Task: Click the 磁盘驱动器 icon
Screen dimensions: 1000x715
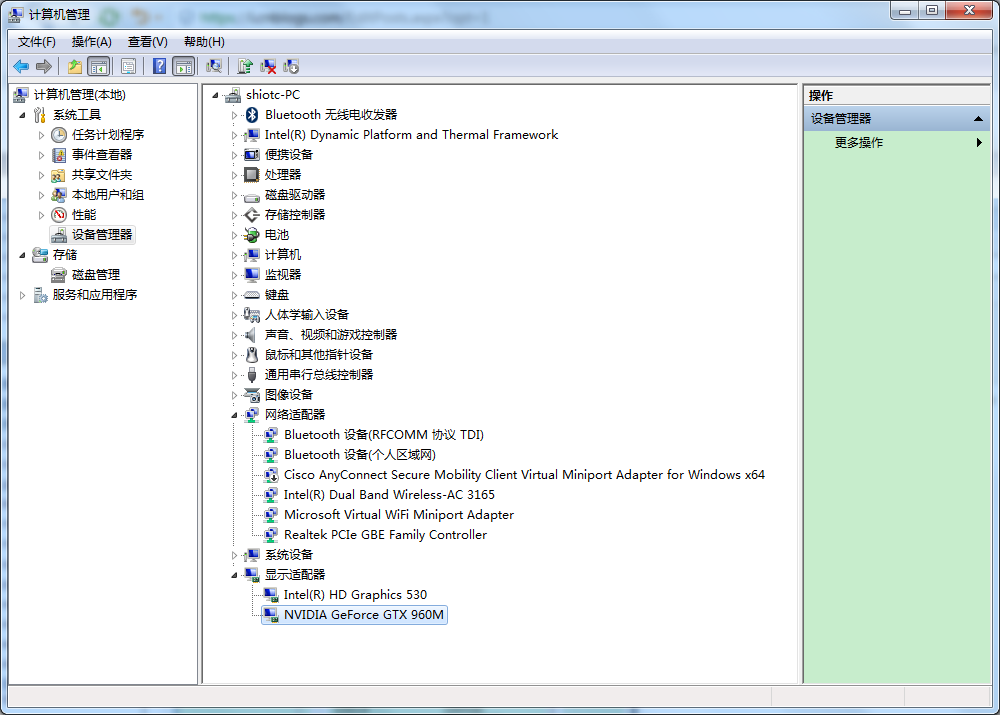Action: point(252,196)
